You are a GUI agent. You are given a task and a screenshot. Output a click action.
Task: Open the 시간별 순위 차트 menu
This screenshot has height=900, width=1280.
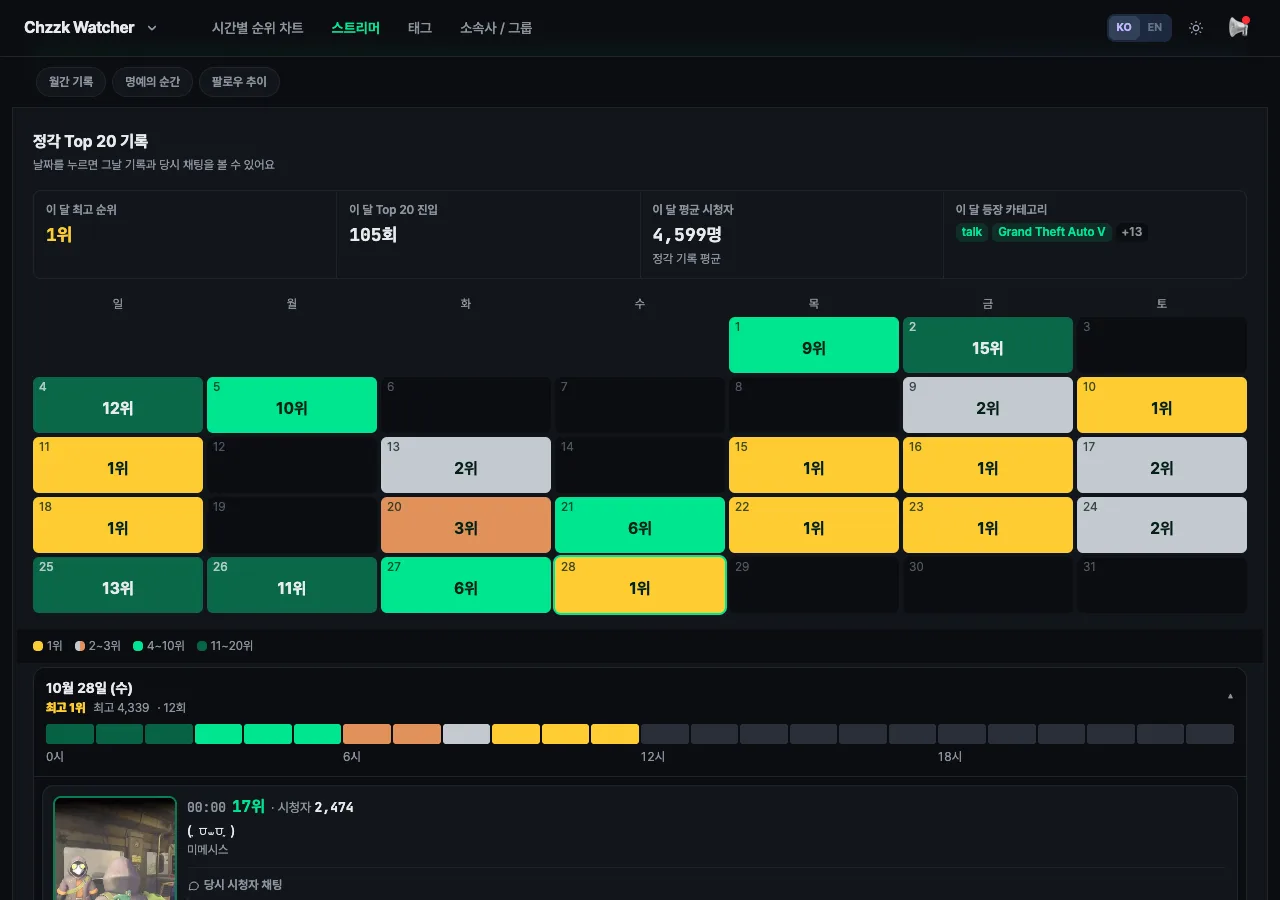257,28
